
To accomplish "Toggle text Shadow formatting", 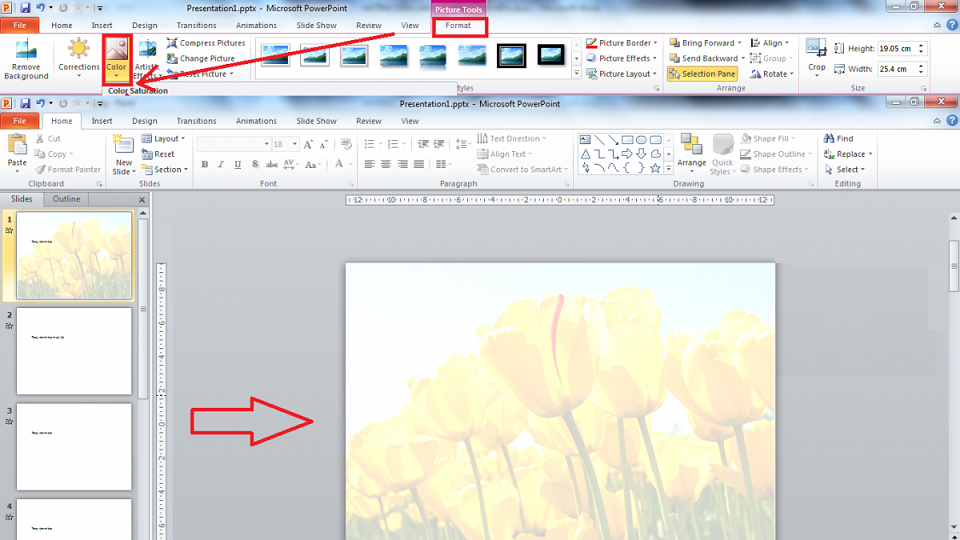I will (255, 164).
